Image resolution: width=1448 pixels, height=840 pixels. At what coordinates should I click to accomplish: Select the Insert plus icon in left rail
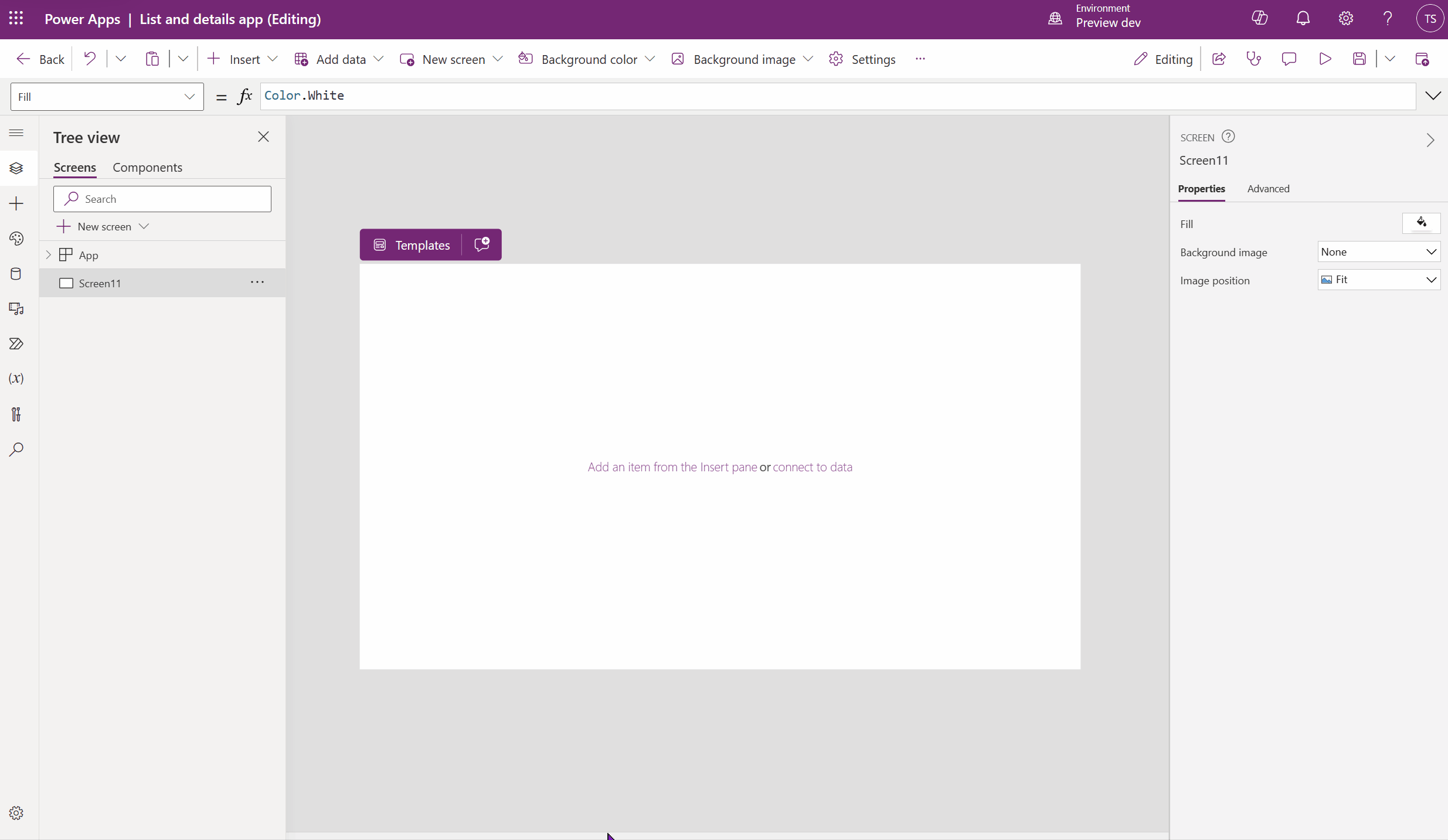tap(16, 203)
